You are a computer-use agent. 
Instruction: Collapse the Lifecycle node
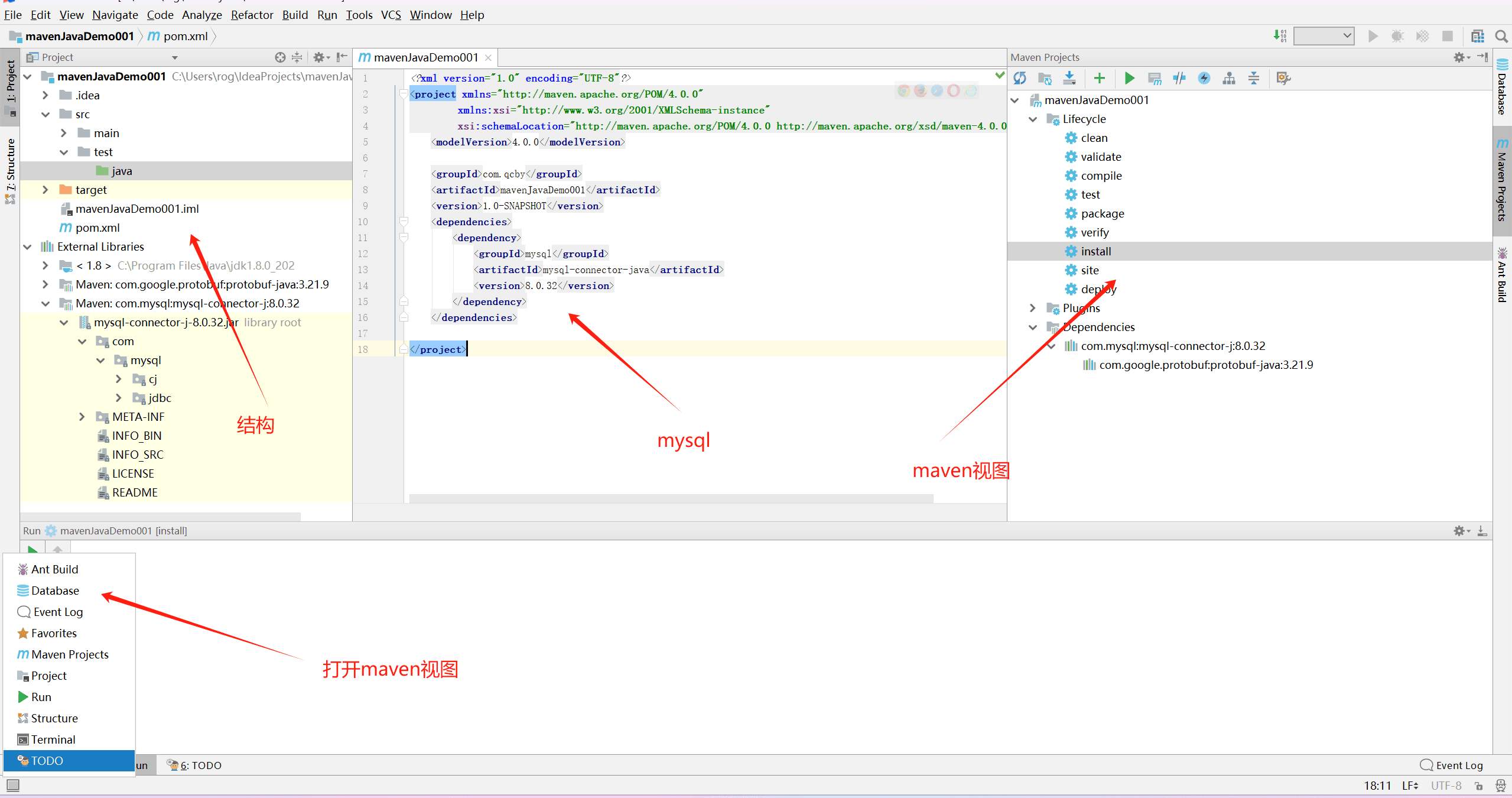1033,119
